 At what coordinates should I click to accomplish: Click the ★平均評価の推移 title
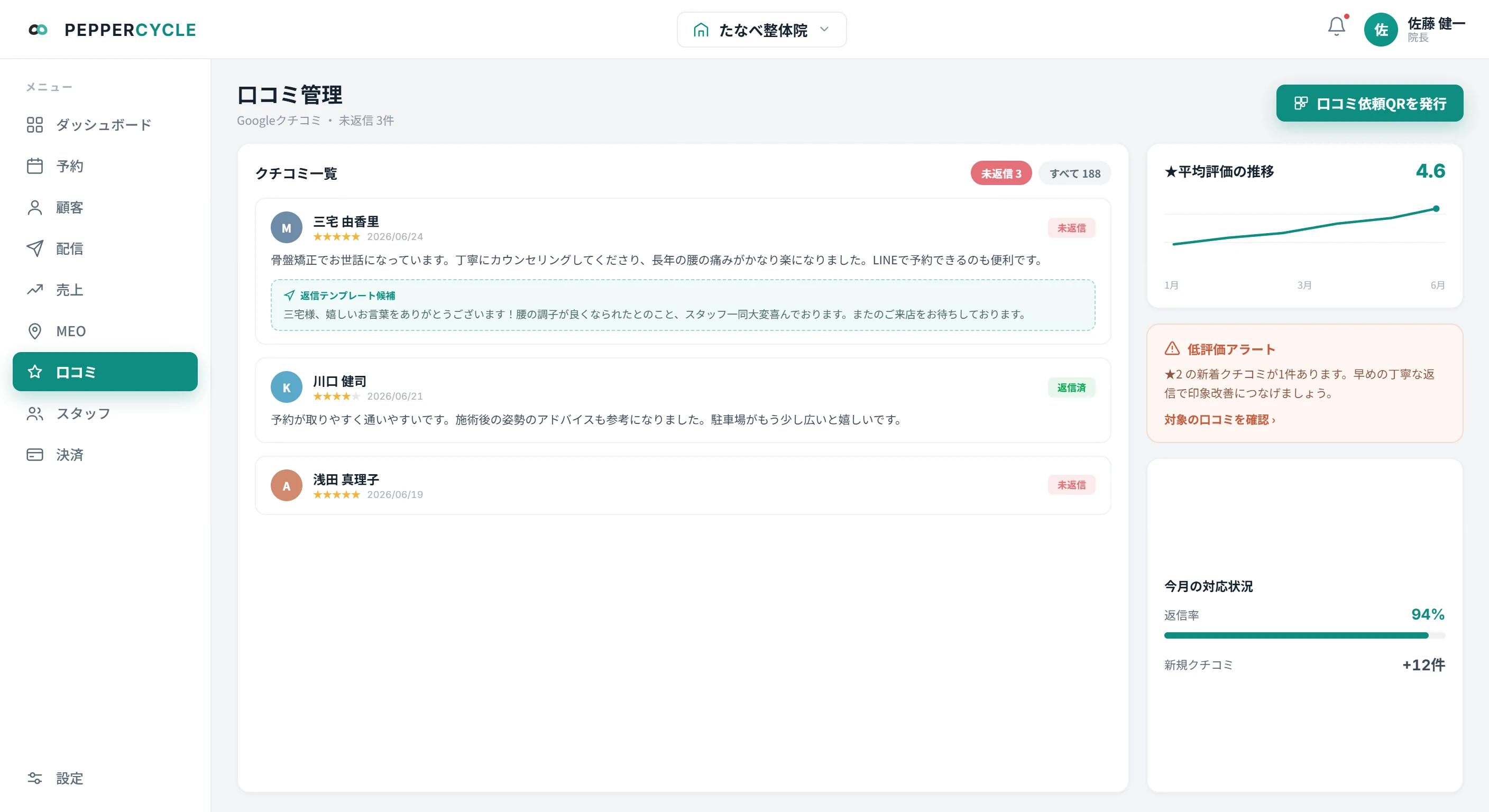pyautogui.click(x=1219, y=171)
